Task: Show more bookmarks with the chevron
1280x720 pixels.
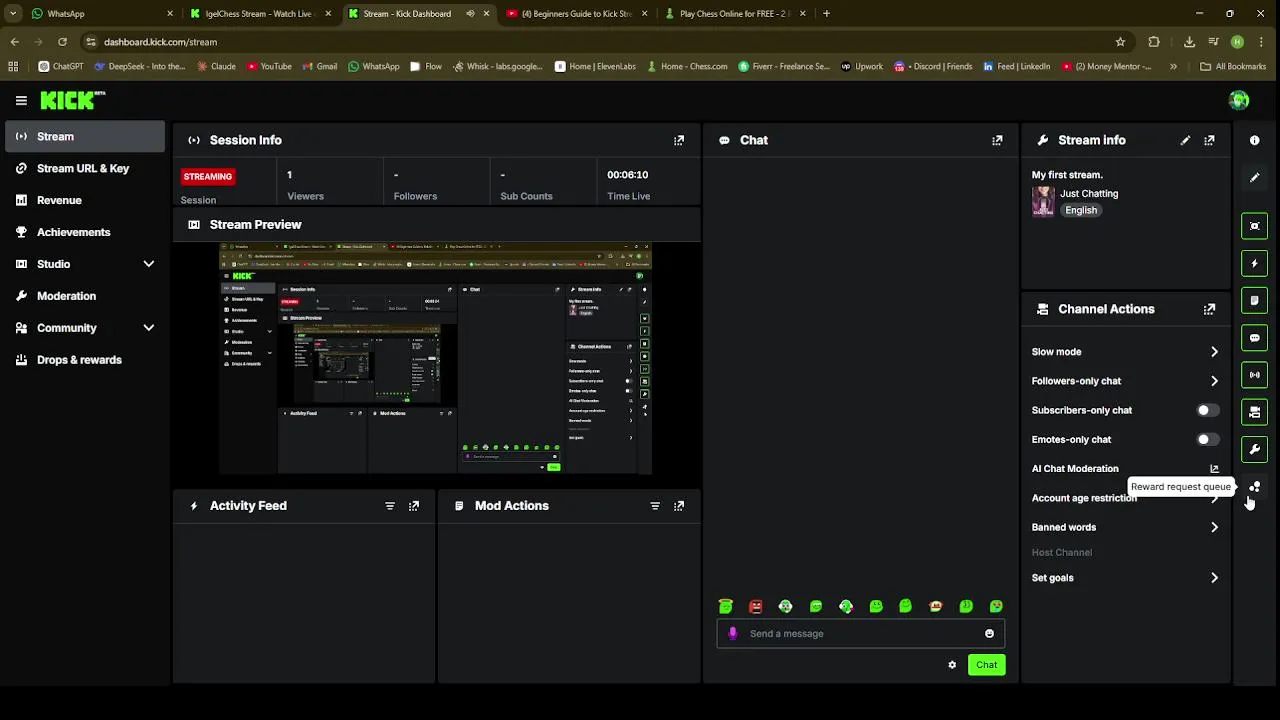Action: point(1173,67)
